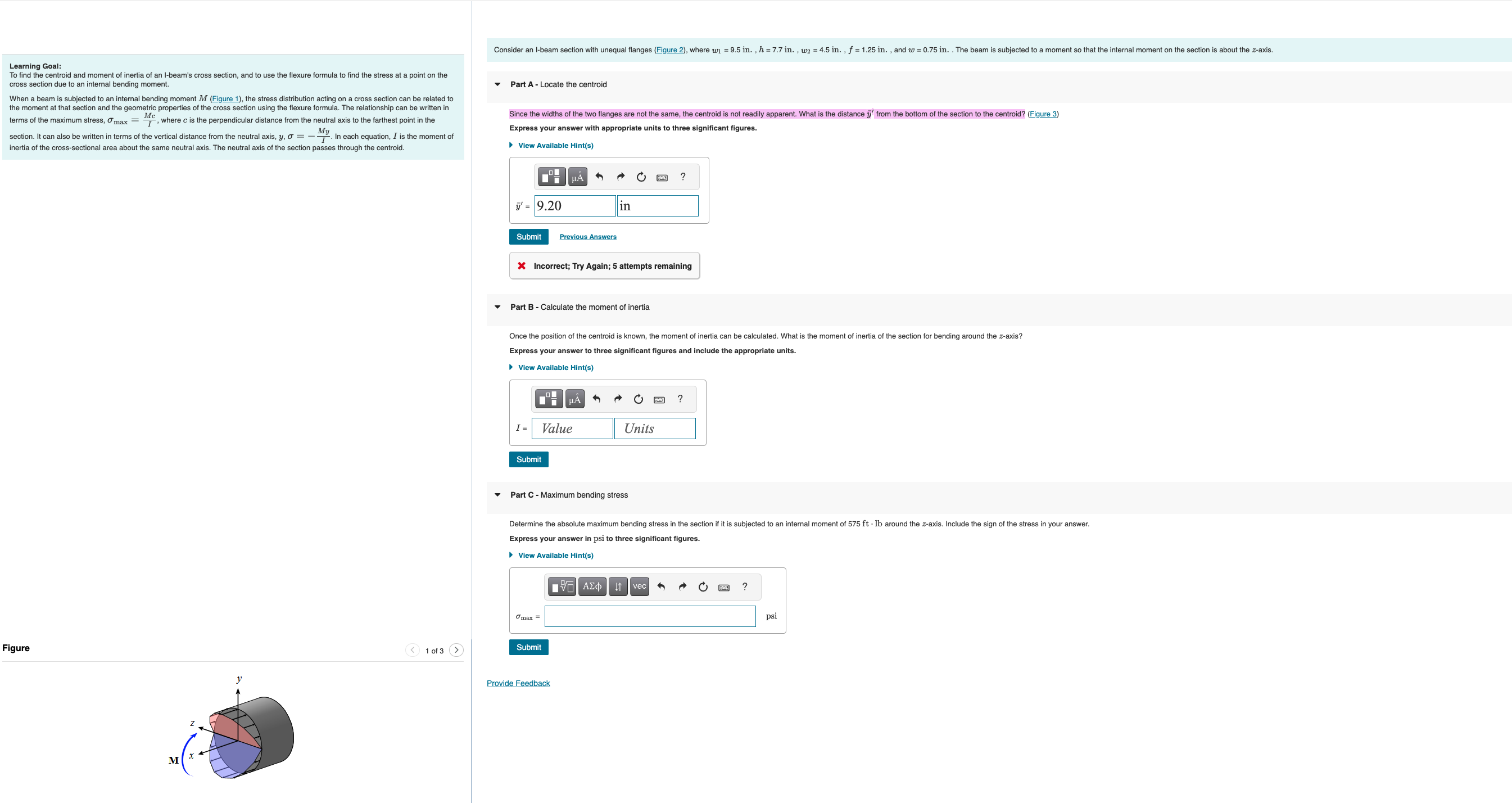Click the redo arrow in Part B toolbar
This screenshot has height=803, width=1512.
point(618,399)
